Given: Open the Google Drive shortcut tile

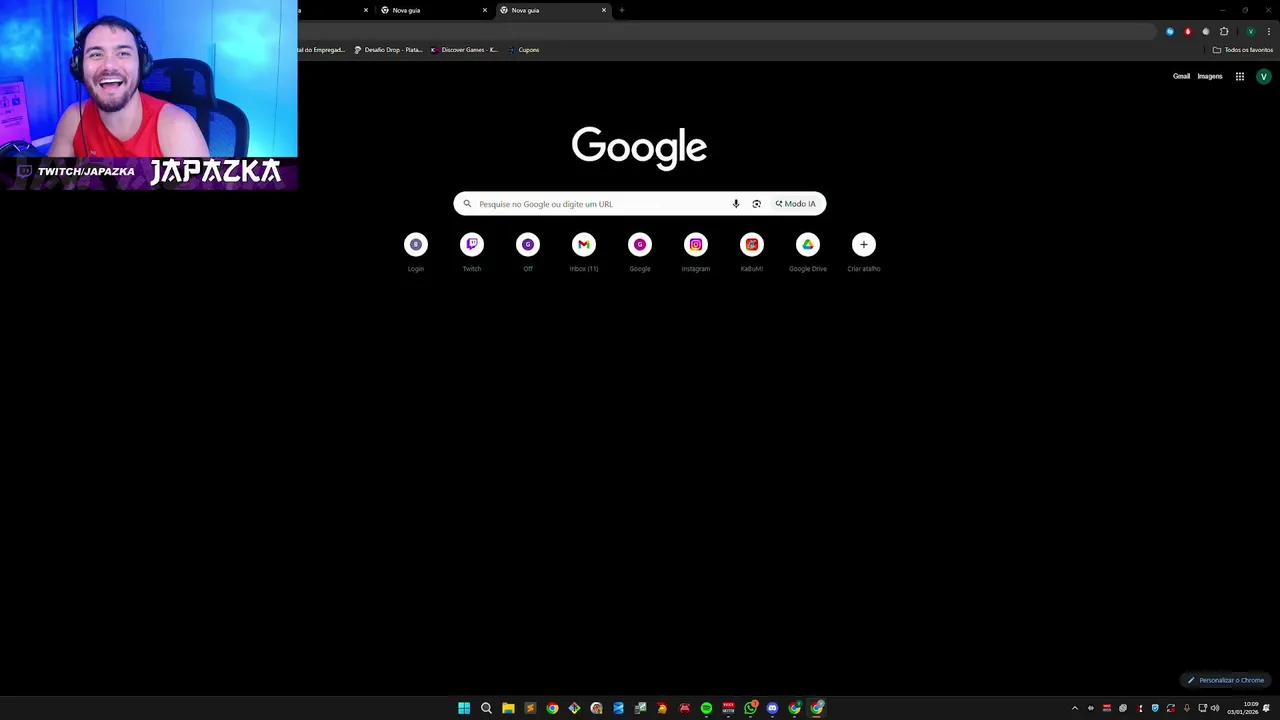Looking at the screenshot, I should [x=808, y=252].
